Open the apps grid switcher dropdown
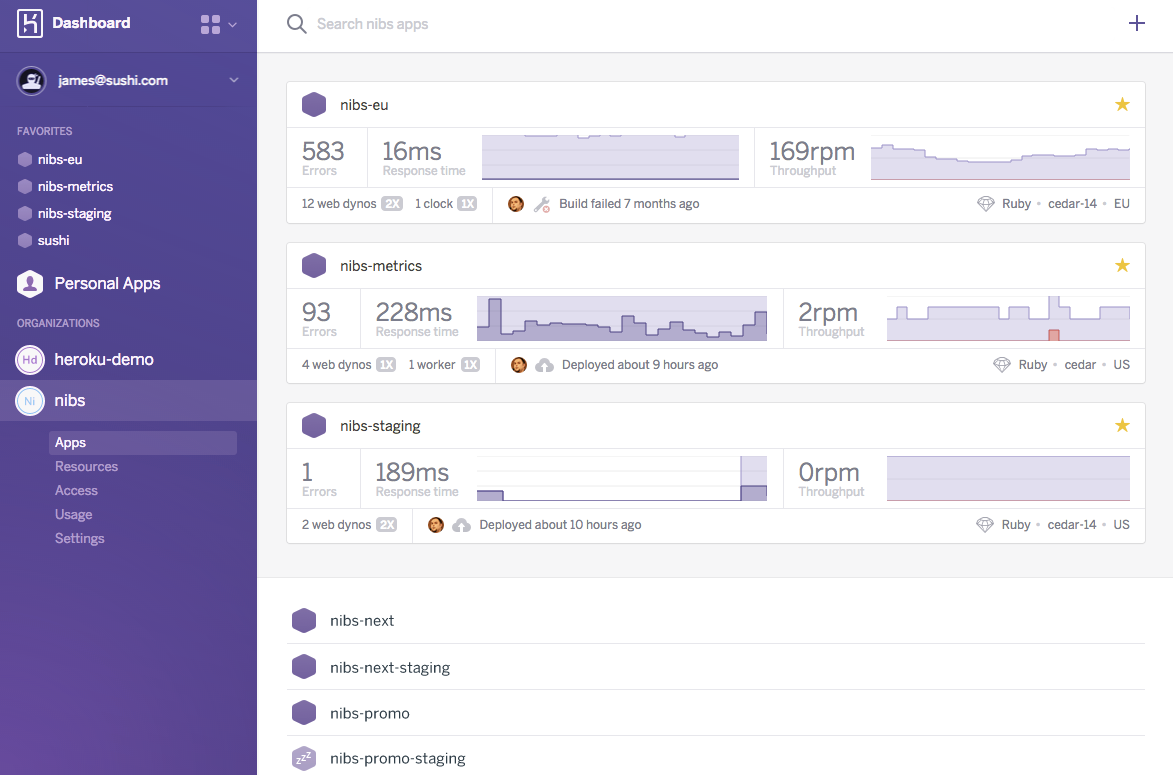The width and height of the screenshot is (1173, 775). (x=219, y=22)
